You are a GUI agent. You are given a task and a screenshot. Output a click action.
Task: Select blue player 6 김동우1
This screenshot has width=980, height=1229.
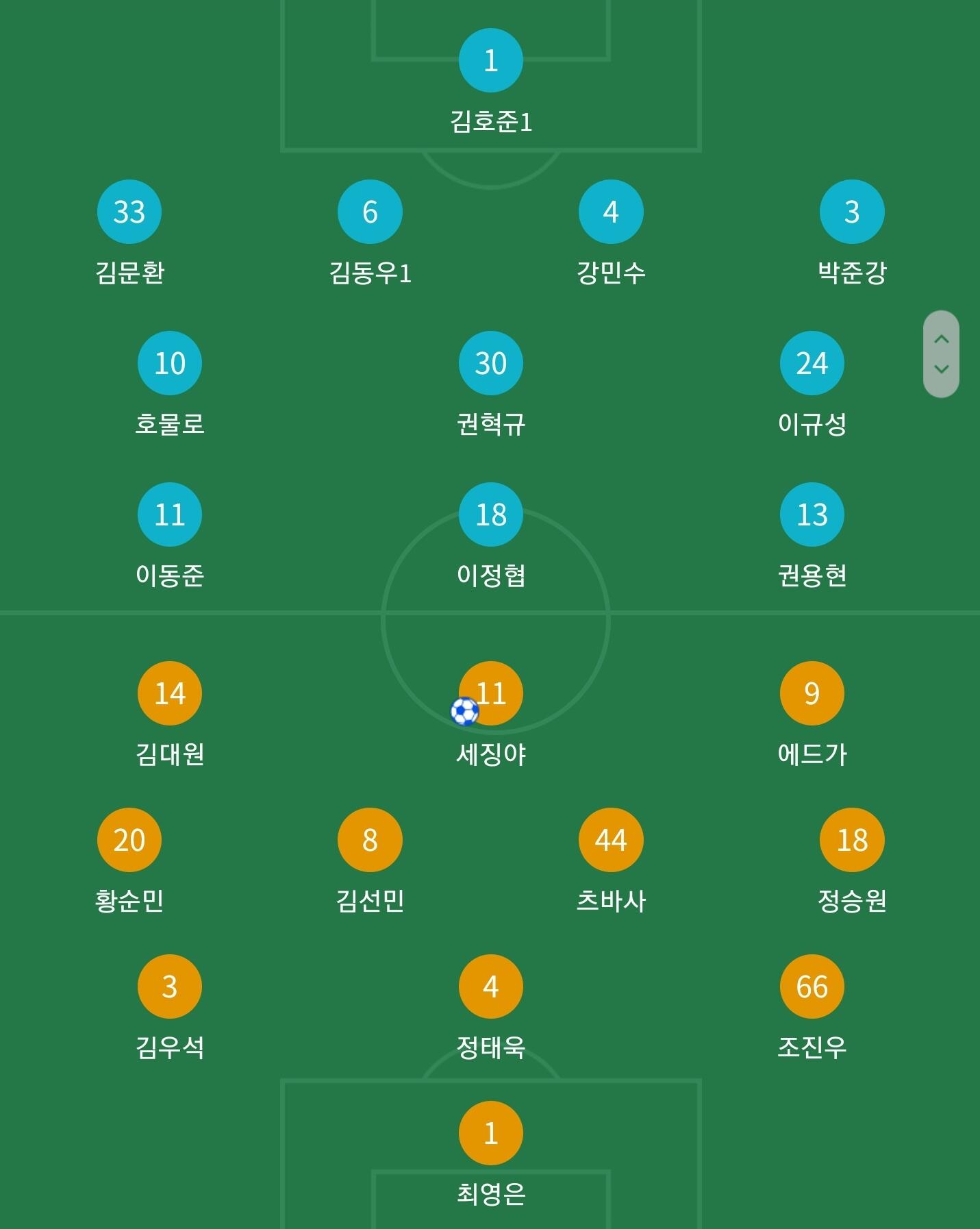[x=370, y=212]
